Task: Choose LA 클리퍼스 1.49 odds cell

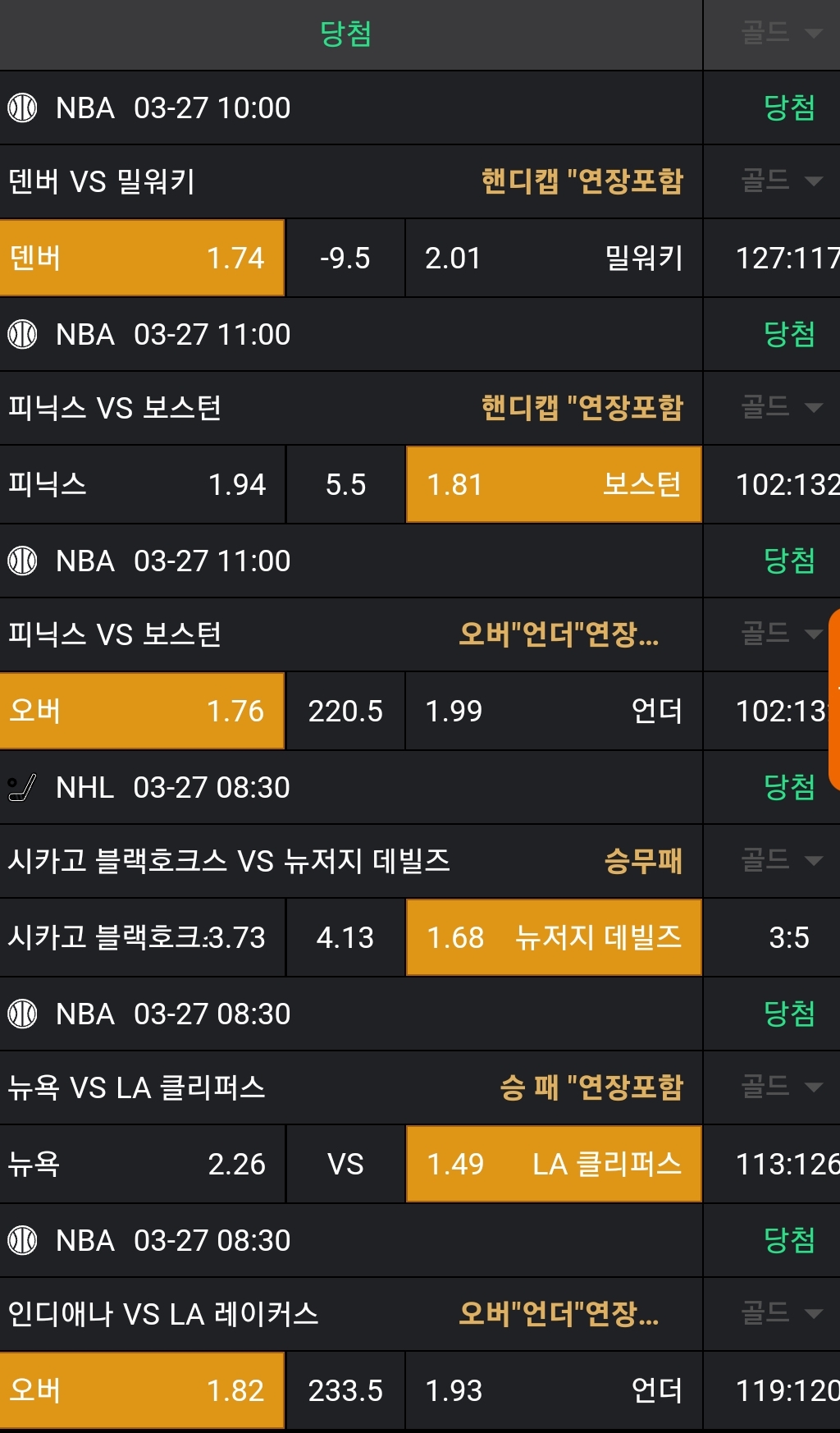Action: coord(554,1164)
